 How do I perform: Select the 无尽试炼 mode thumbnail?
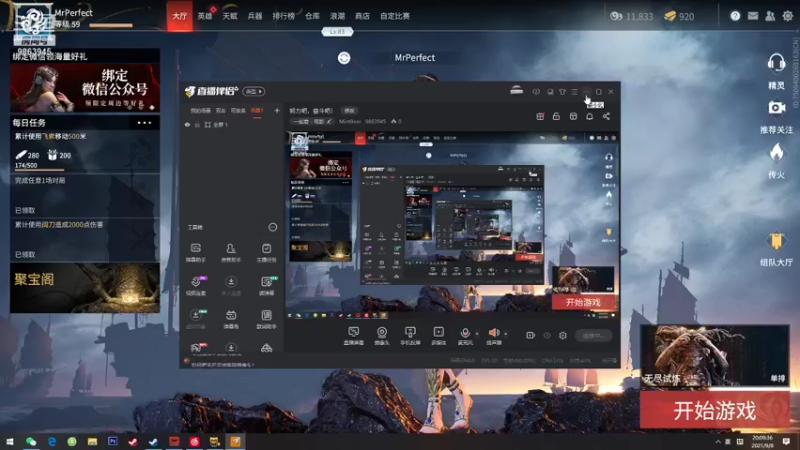(x=715, y=356)
